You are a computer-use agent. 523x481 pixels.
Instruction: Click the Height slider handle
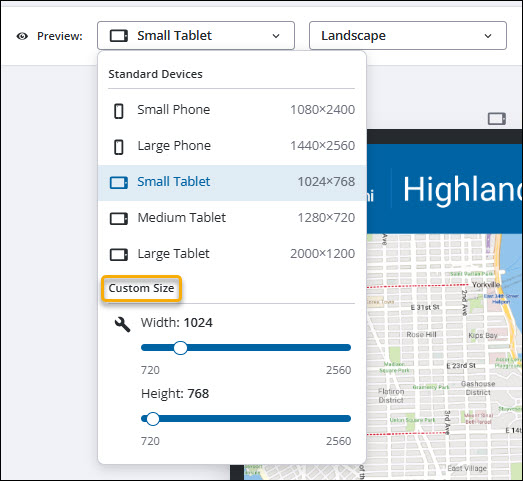(x=153, y=419)
